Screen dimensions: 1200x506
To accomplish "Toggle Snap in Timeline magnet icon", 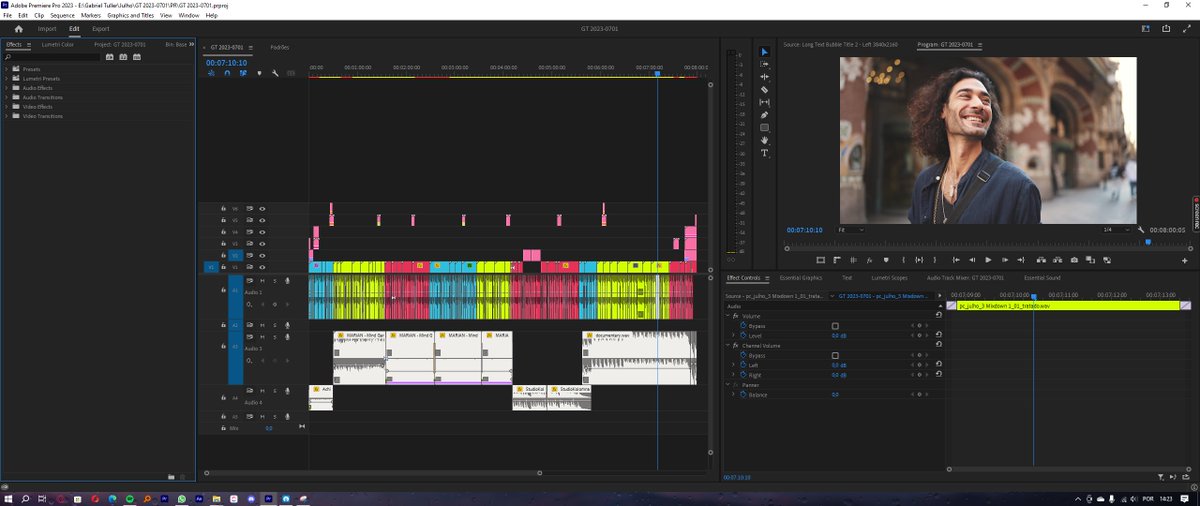I will [x=227, y=73].
